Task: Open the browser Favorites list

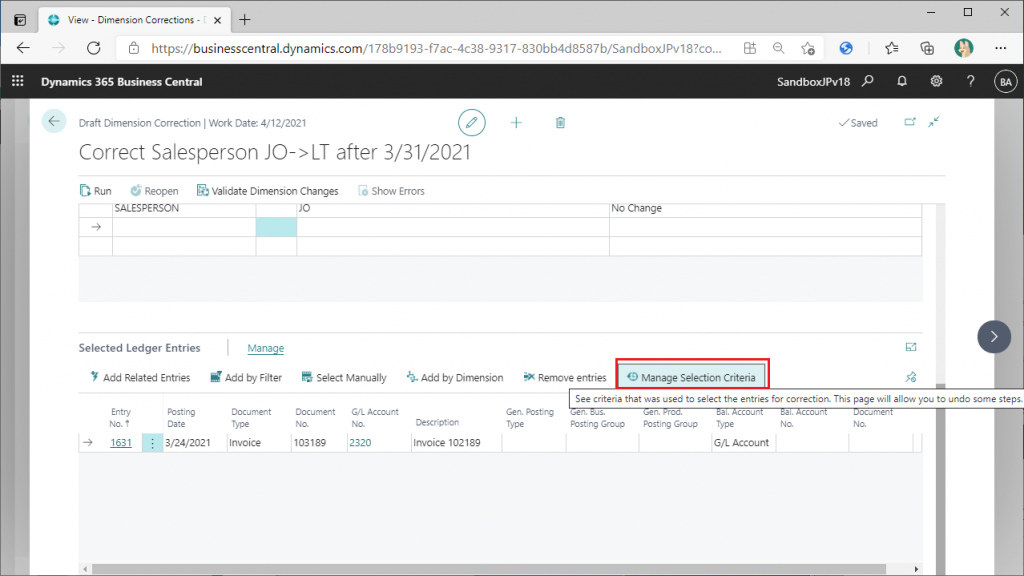Action: [x=891, y=48]
